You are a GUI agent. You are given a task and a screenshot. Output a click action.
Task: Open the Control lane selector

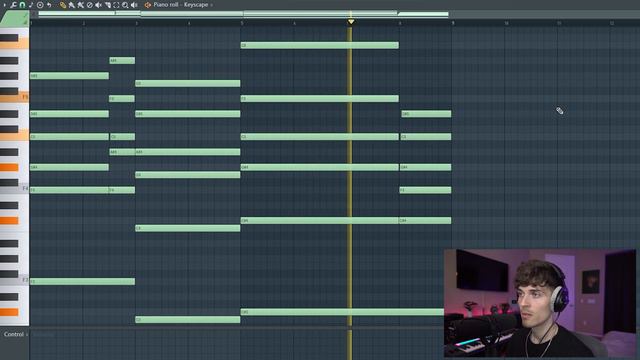[x=16, y=334]
